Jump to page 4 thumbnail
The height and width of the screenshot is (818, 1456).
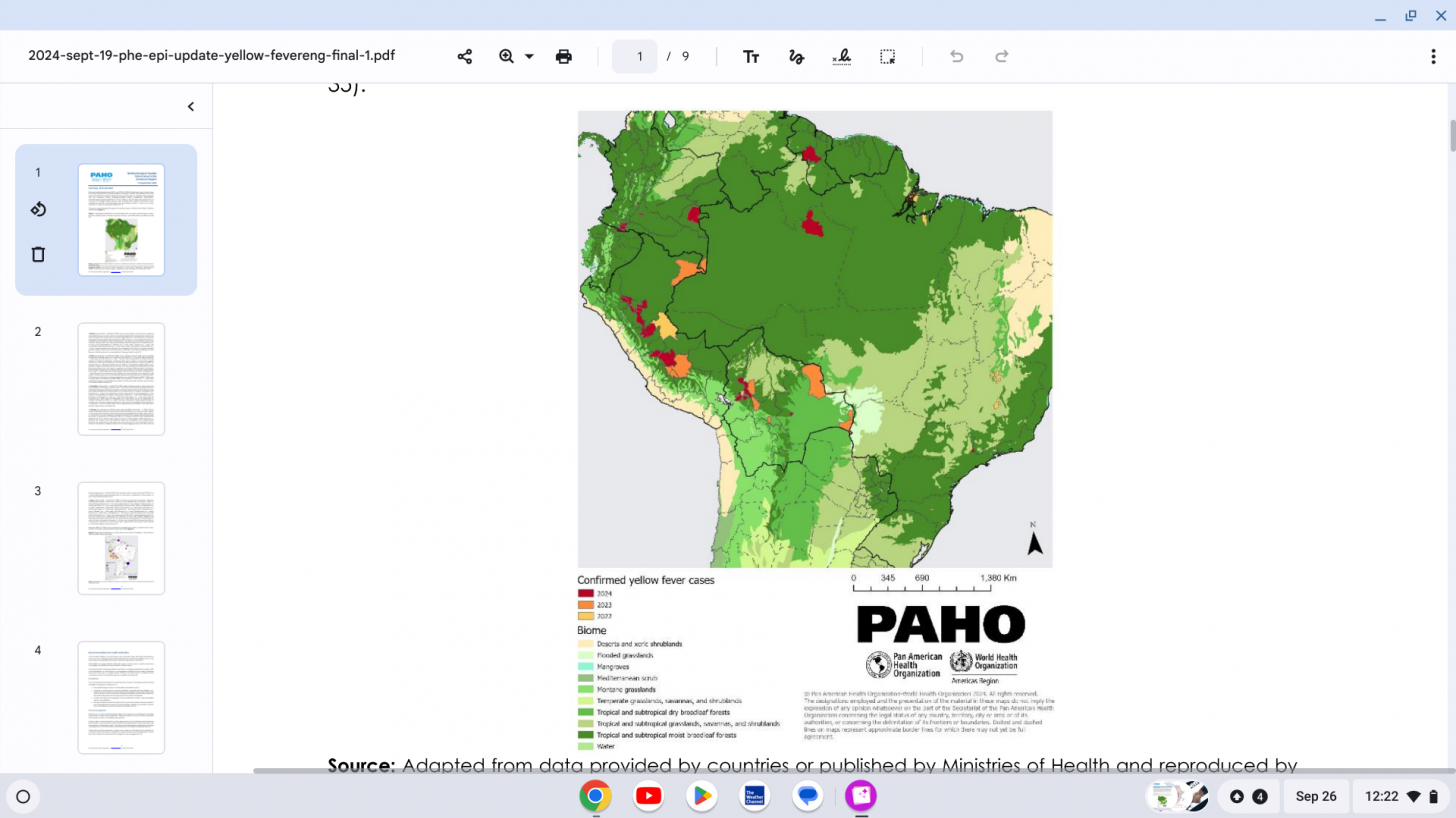(121, 697)
